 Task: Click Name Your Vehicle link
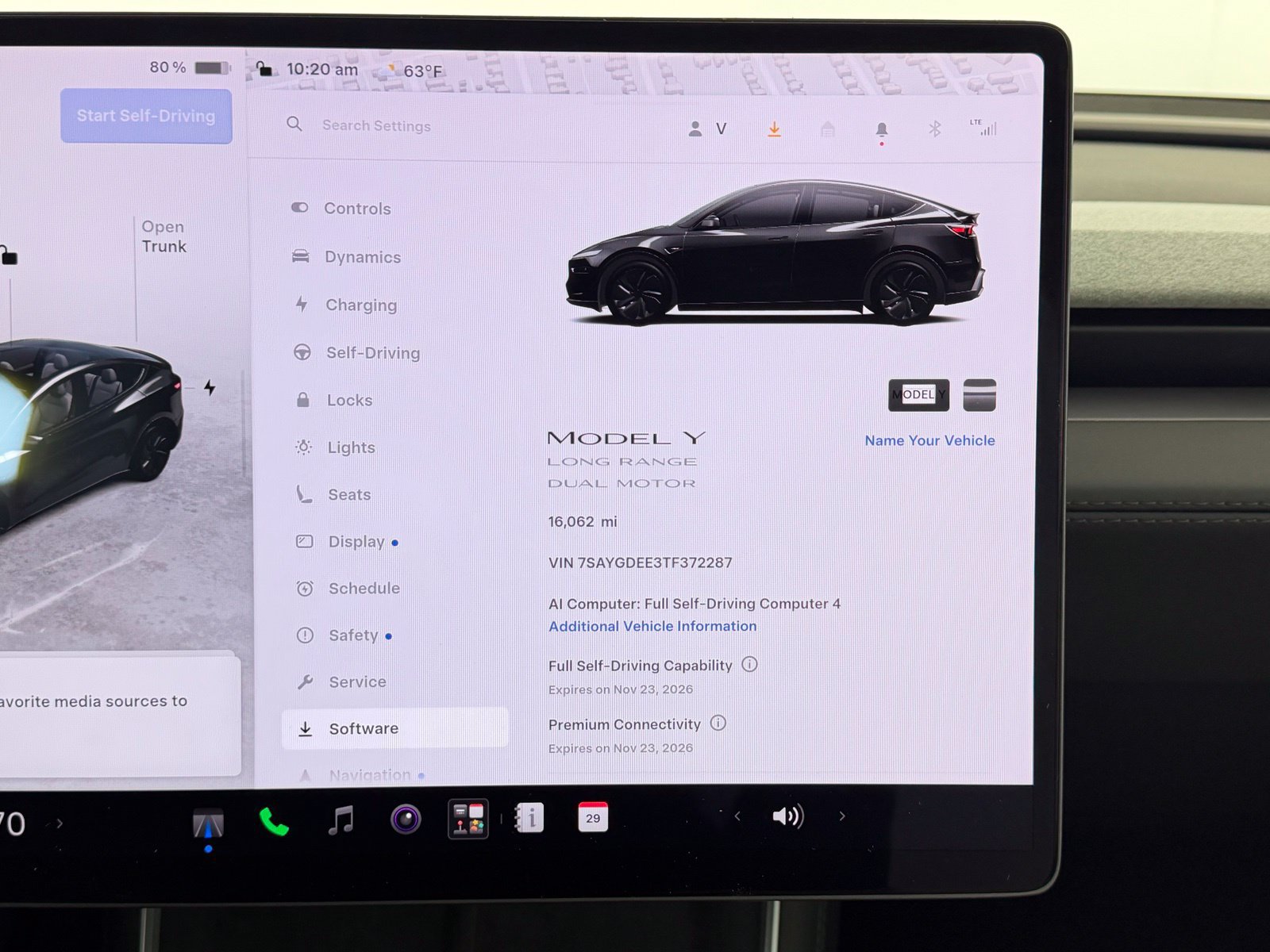[x=929, y=440]
